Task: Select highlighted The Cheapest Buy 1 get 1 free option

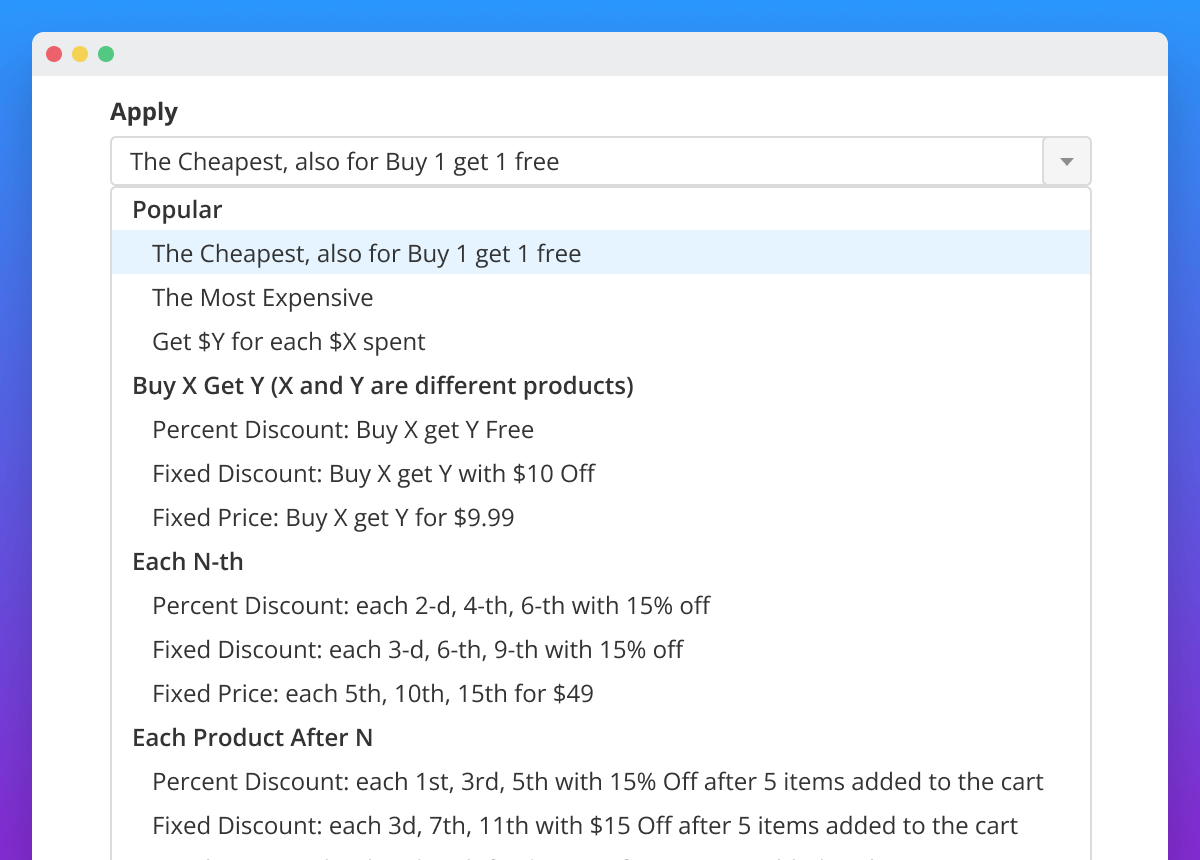Action: (x=366, y=253)
